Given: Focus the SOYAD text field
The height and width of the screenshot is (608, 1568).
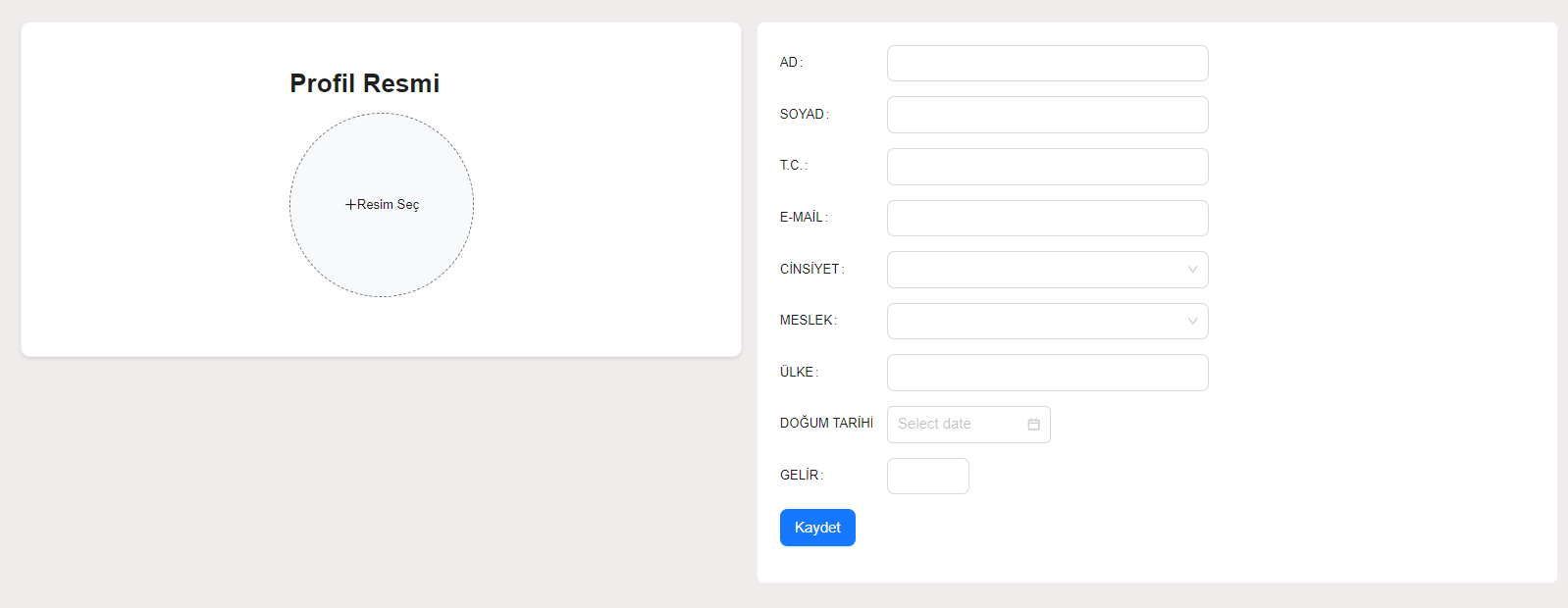Looking at the screenshot, I should (x=1047, y=115).
